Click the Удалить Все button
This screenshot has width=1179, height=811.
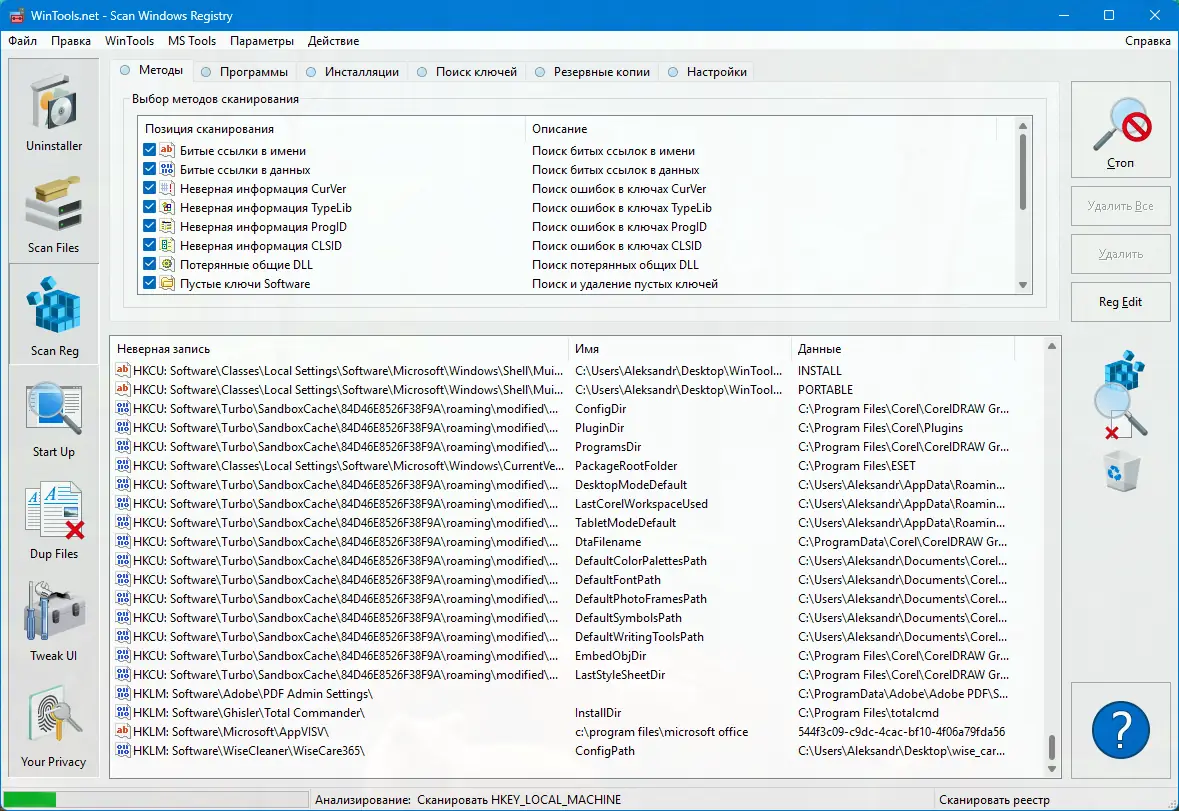(1120, 206)
